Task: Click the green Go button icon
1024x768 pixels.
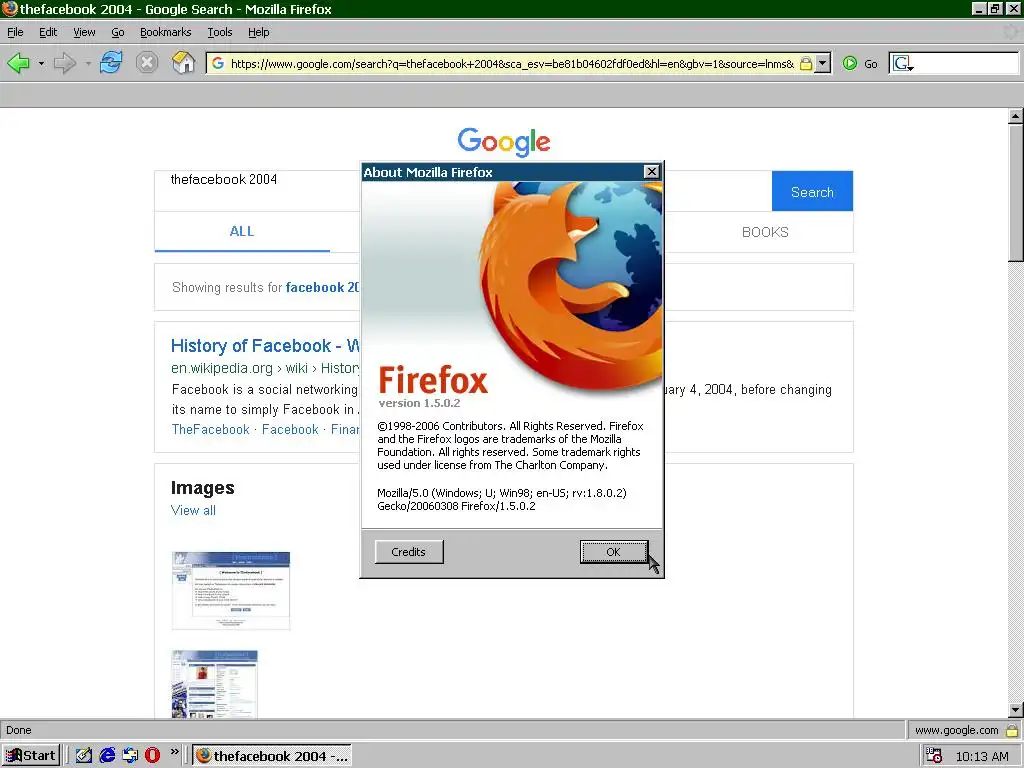Action: [850, 63]
